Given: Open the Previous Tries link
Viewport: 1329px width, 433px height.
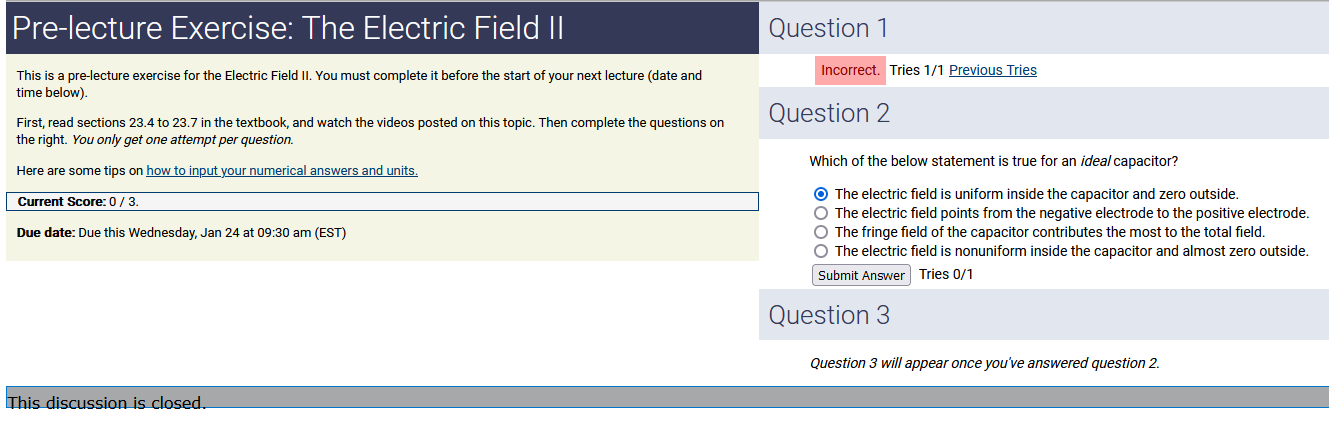Looking at the screenshot, I should point(992,70).
